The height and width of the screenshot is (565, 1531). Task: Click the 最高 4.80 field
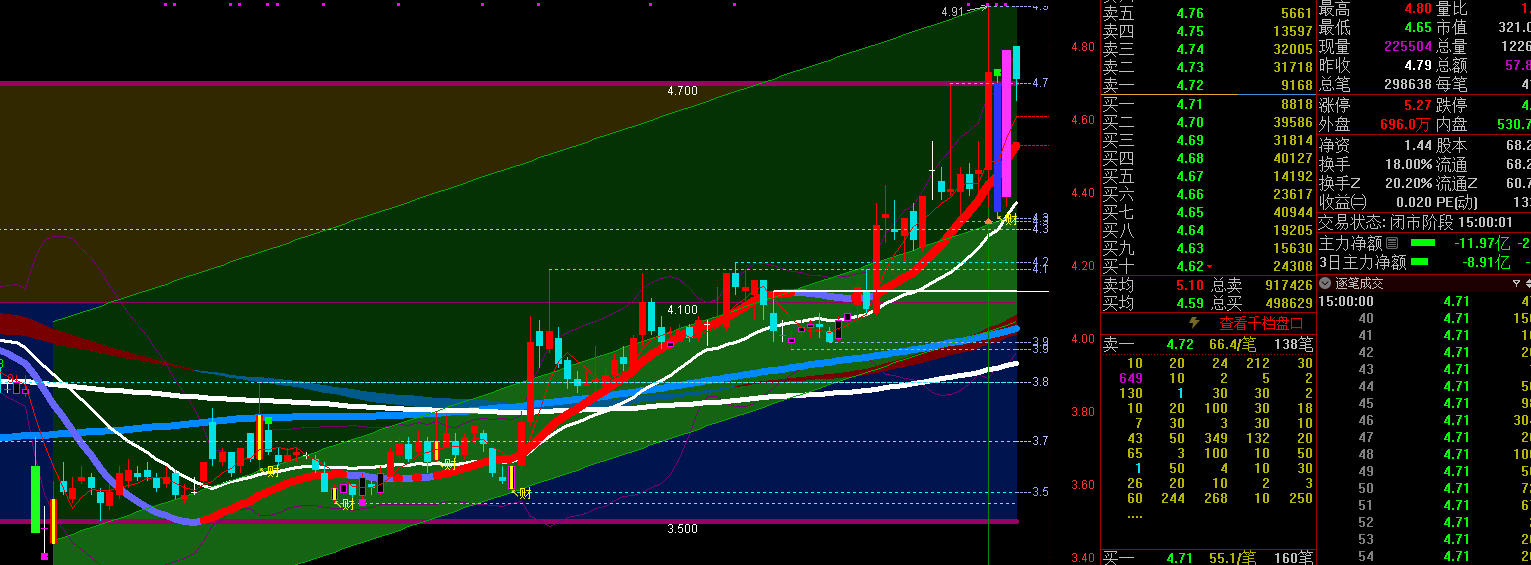pos(1375,9)
